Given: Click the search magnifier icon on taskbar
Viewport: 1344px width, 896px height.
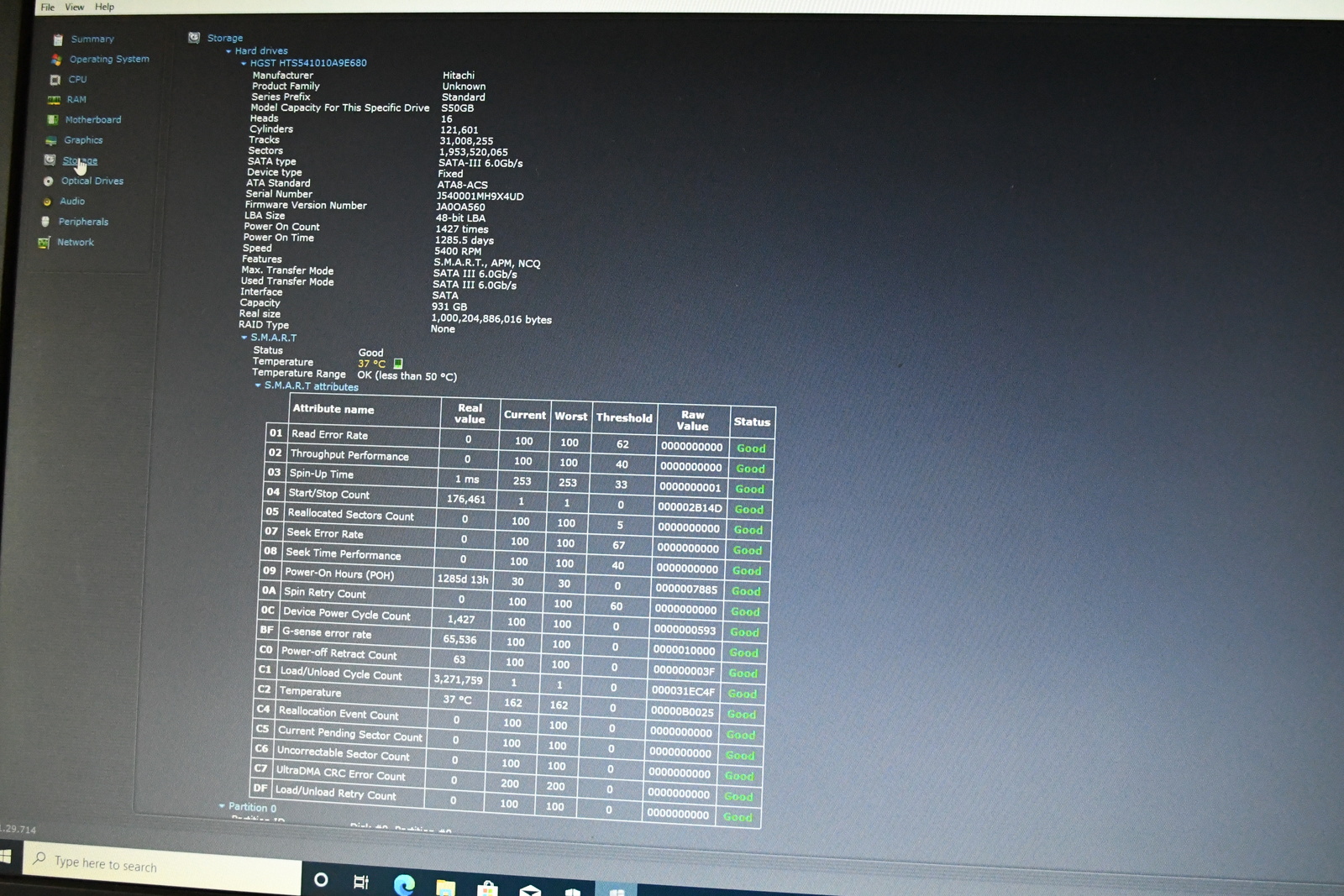Looking at the screenshot, I should click(x=39, y=859).
